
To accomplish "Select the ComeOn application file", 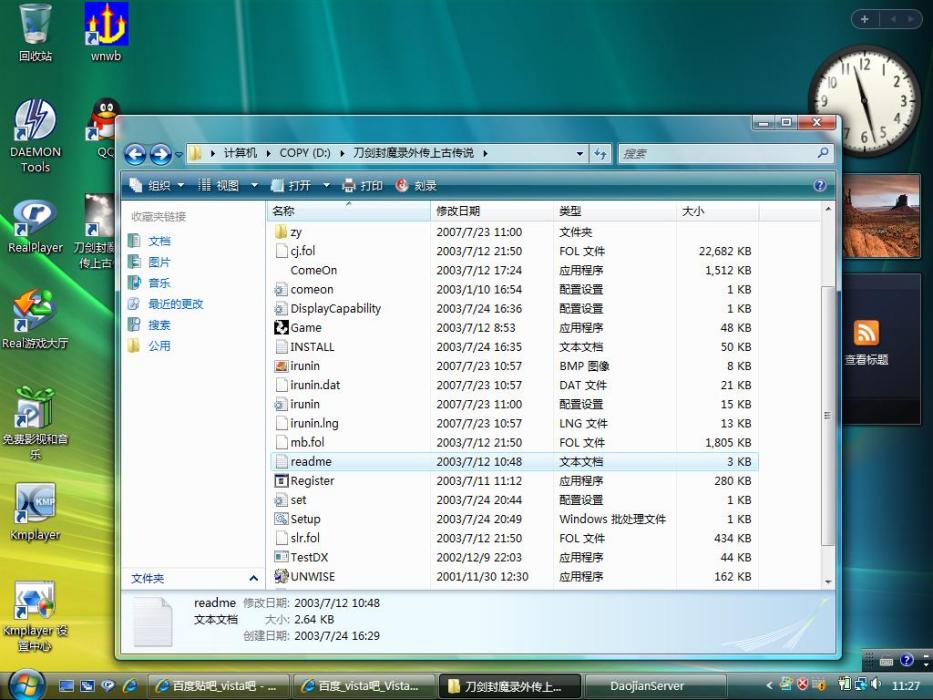I will point(314,270).
